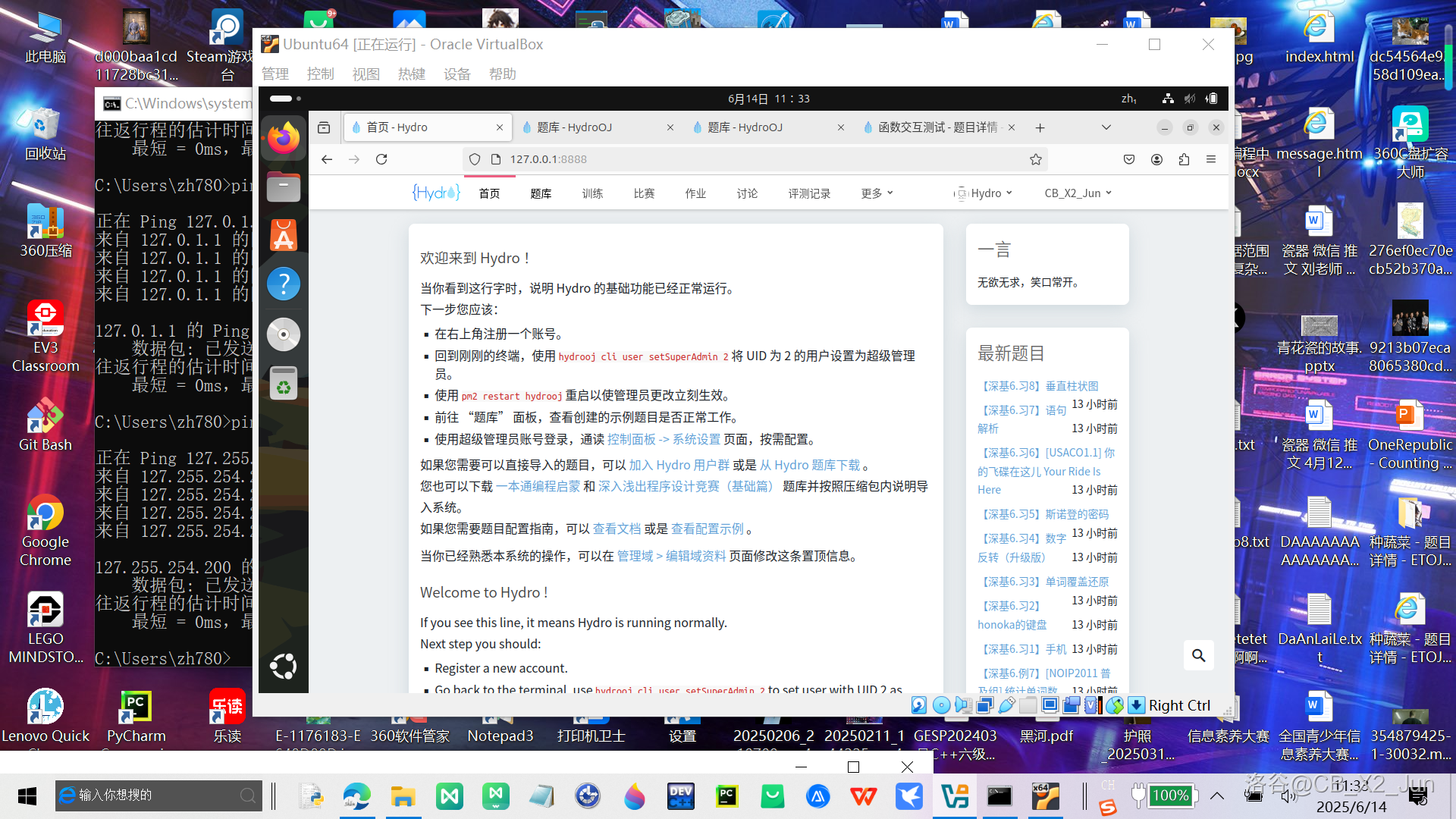Open the Help icon in Ubuntu dock
This screenshot has width=1456, height=819.
coord(284,284)
